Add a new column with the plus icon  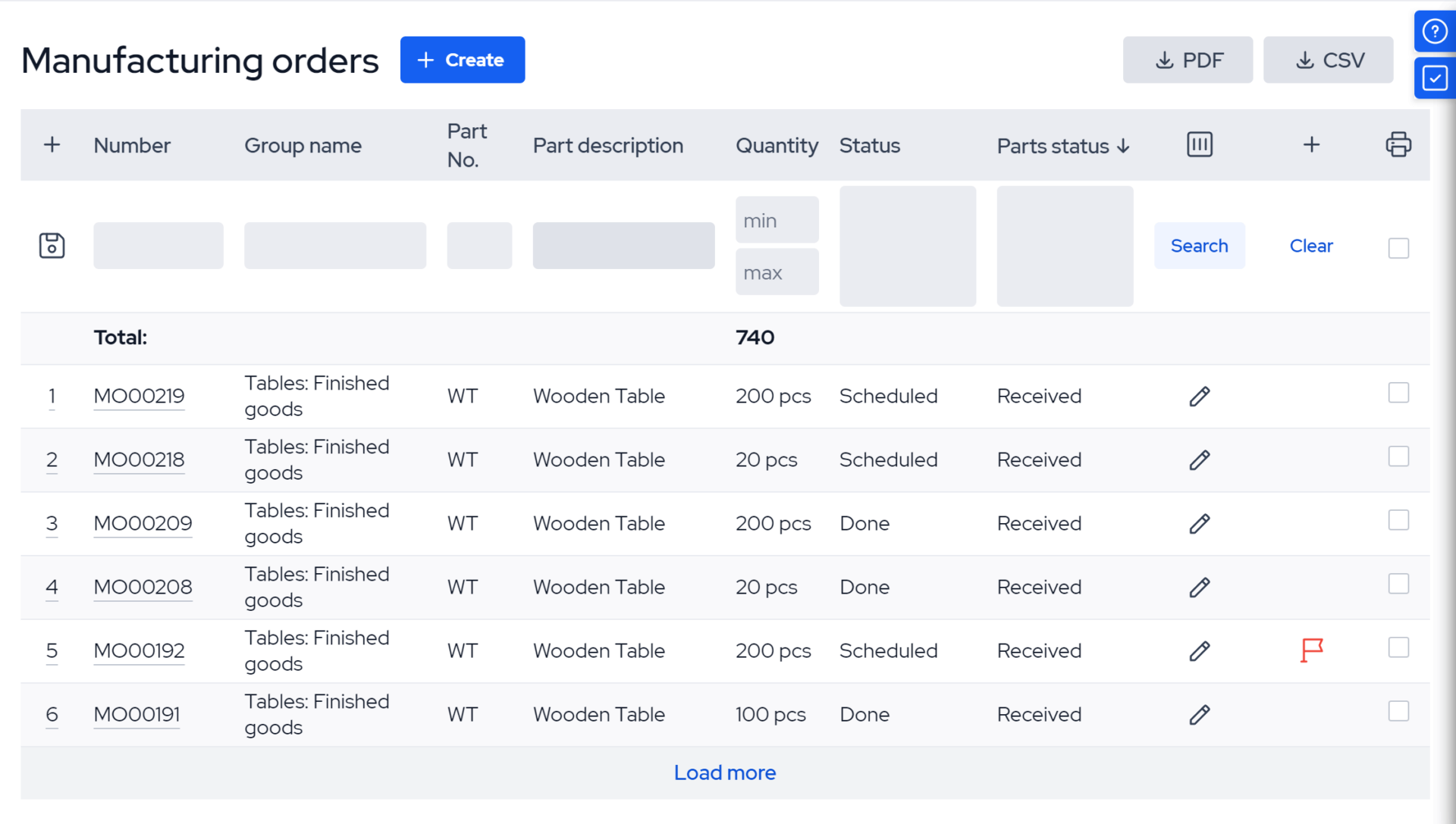pyautogui.click(x=1311, y=144)
